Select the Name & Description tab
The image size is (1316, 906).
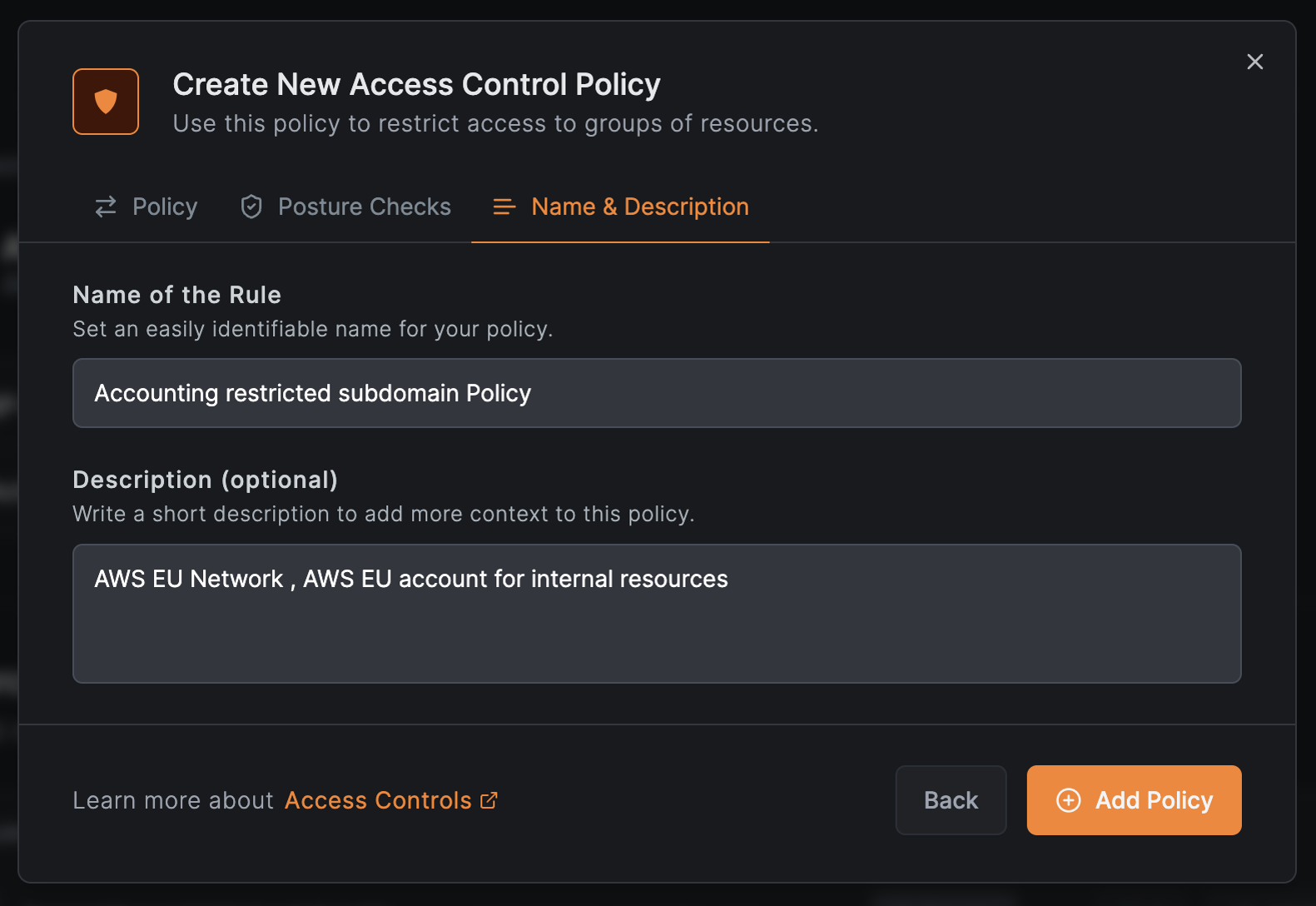(x=639, y=207)
